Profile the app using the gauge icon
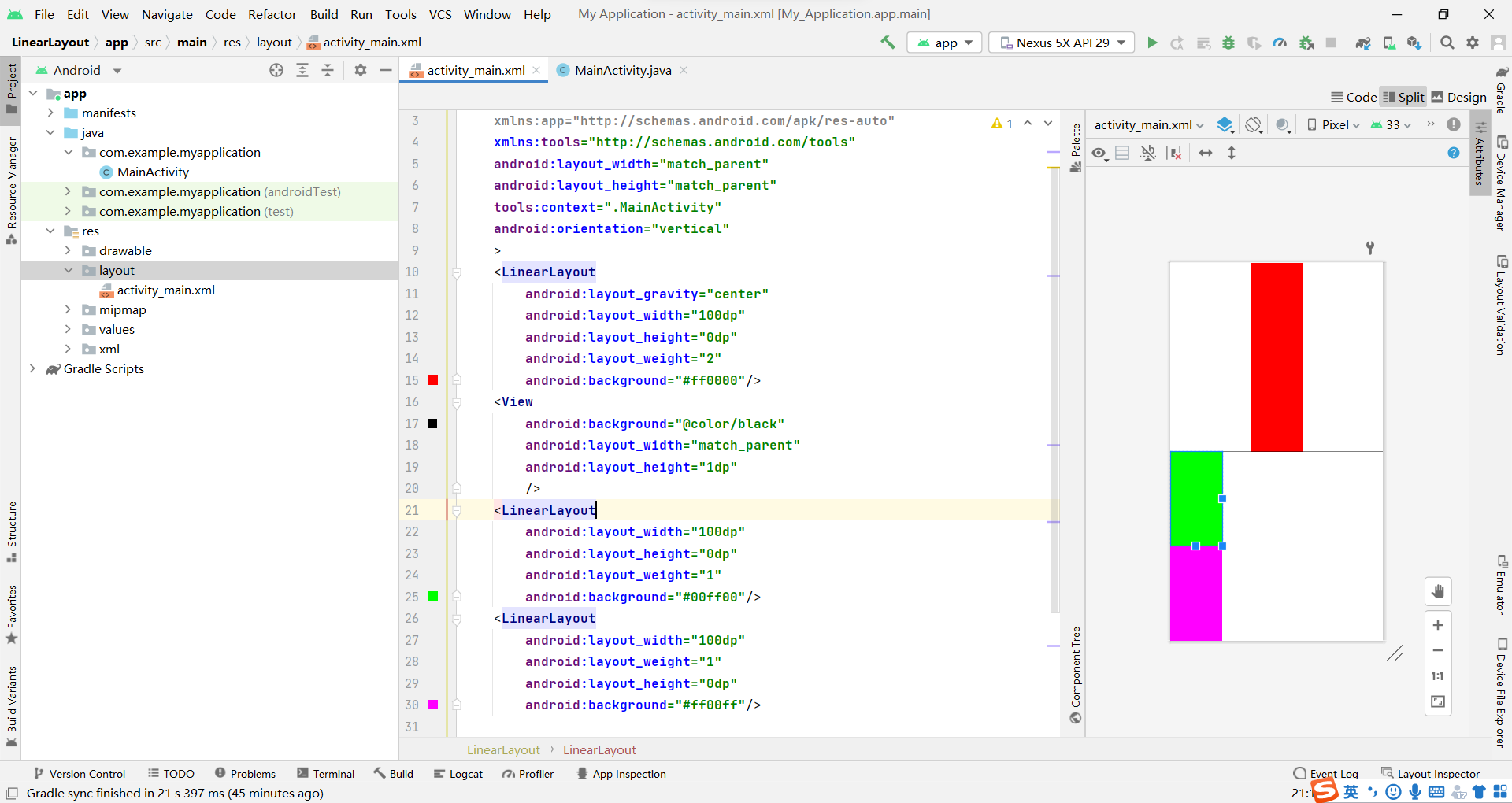 (x=1280, y=43)
